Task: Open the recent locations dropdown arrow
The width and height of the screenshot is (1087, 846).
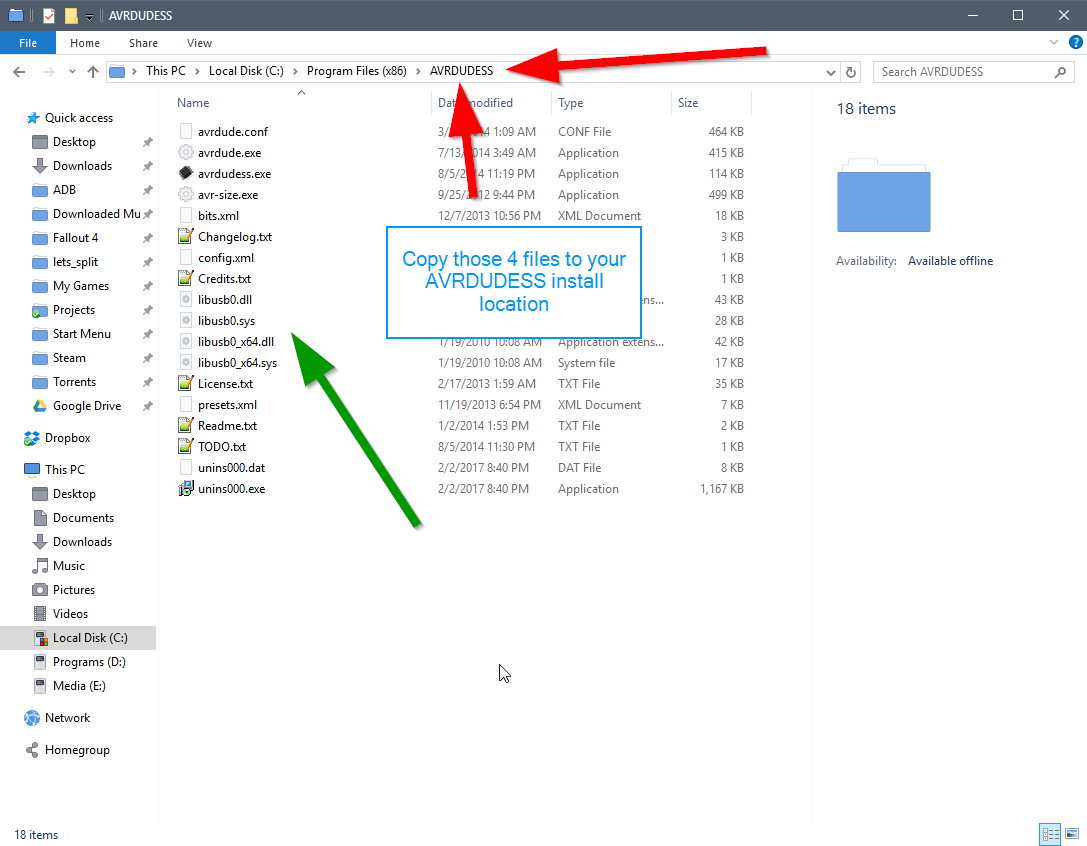Action: click(x=72, y=71)
